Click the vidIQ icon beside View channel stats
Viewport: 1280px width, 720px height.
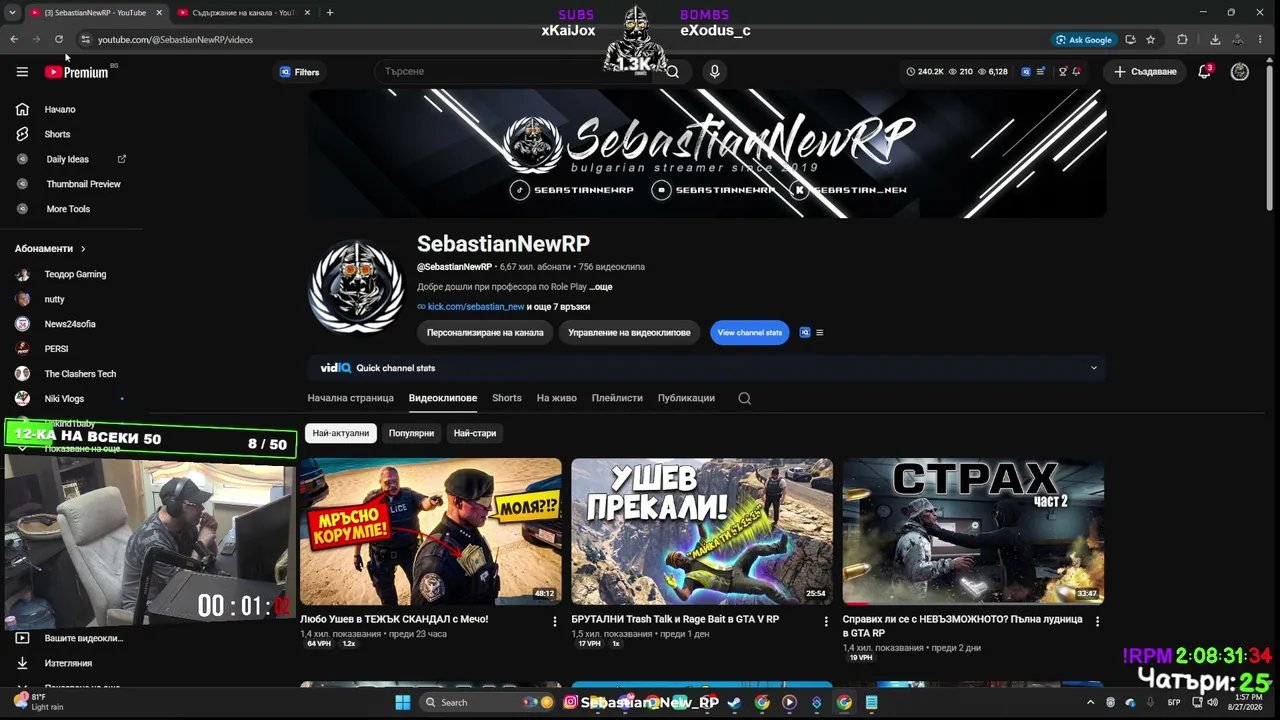(805, 333)
